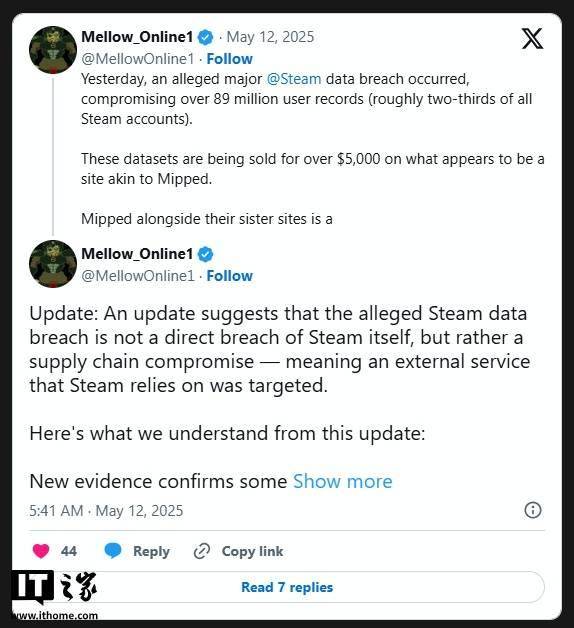Click the blue reply speech bubble icon

[113, 551]
